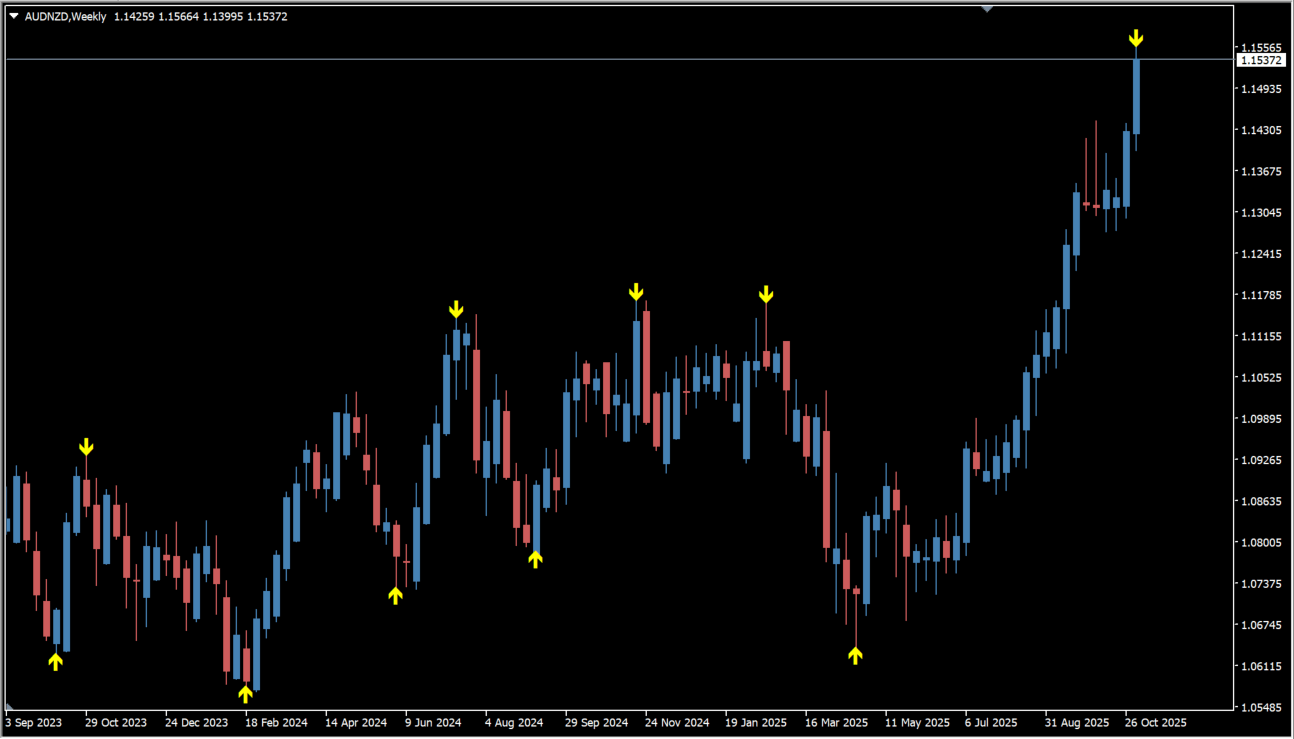Viewport: 1294px width, 739px height.
Task: Select the yellow down arrow near October 2024 peak
Action: (x=636, y=292)
